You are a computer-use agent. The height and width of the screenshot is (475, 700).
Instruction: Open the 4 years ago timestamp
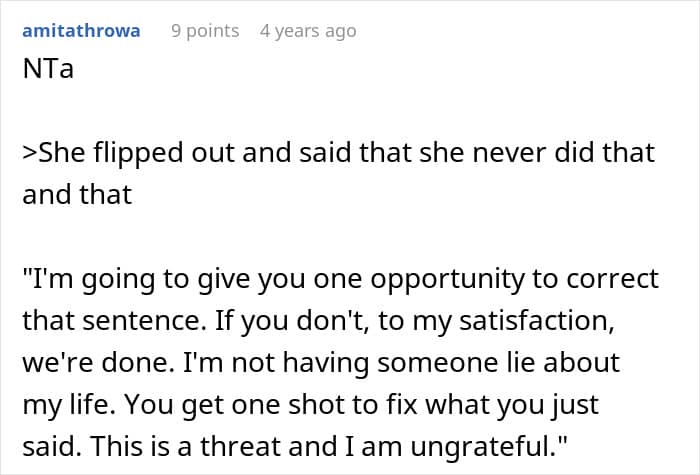point(308,31)
